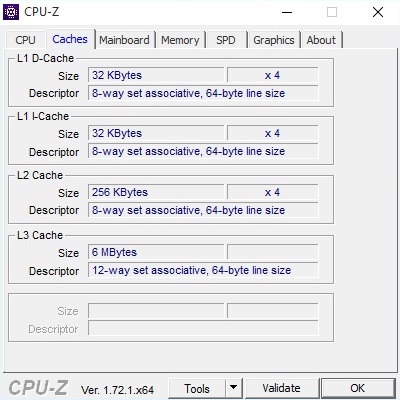This screenshot has width=400, height=400.
Task: Click the L1 D-Cache size field showing 32 KBytes
Action: point(156,75)
